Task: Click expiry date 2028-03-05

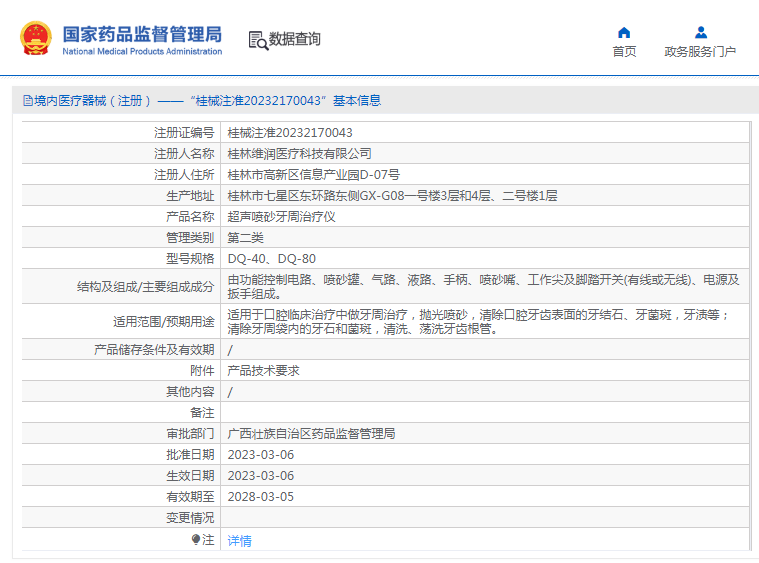Action: (261, 497)
